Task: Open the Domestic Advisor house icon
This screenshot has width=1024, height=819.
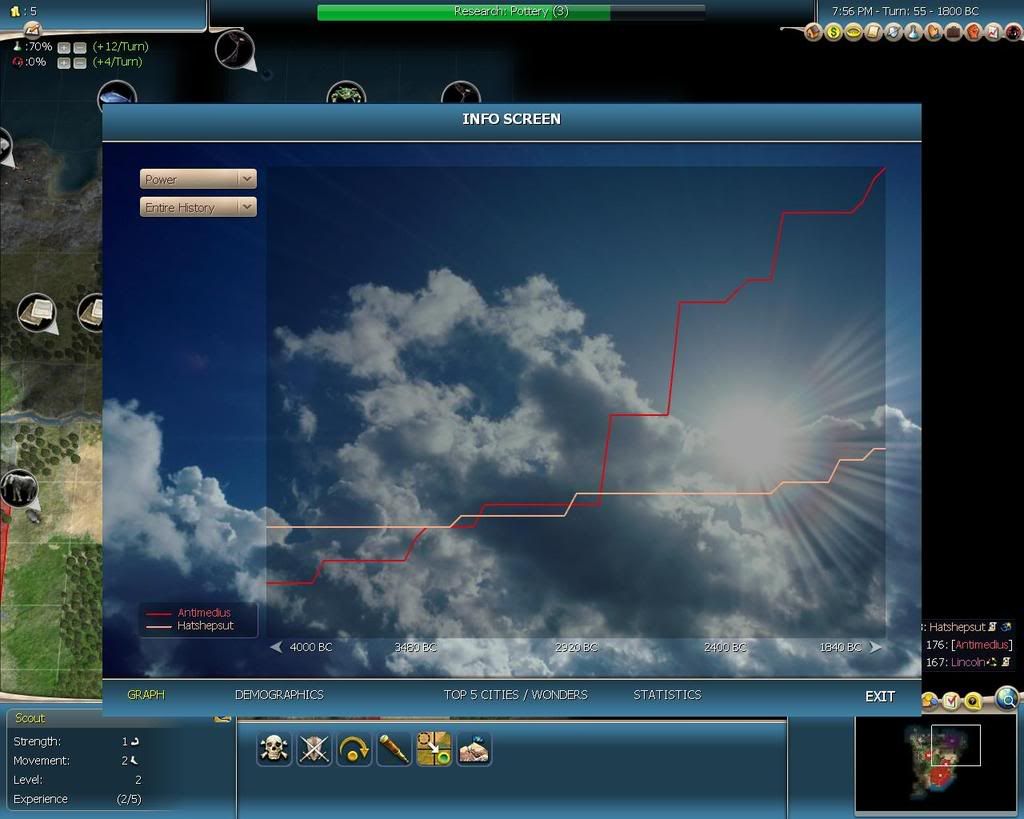Action: (x=814, y=32)
